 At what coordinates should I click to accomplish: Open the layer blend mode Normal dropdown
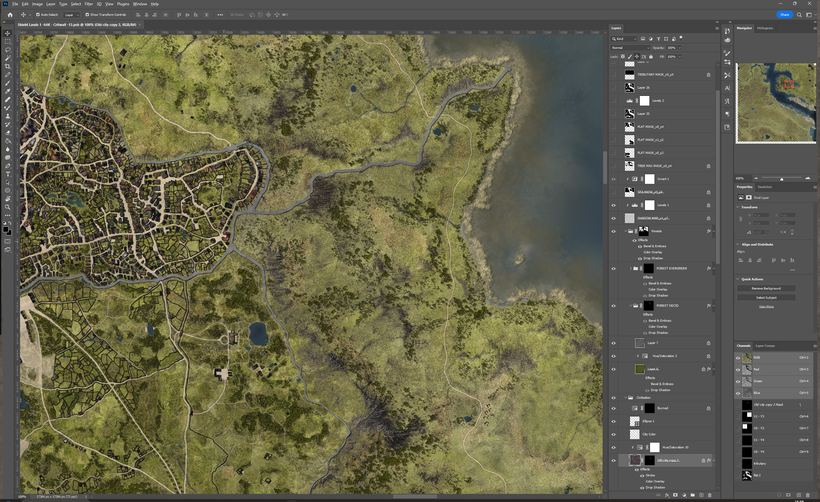pyautogui.click(x=631, y=48)
